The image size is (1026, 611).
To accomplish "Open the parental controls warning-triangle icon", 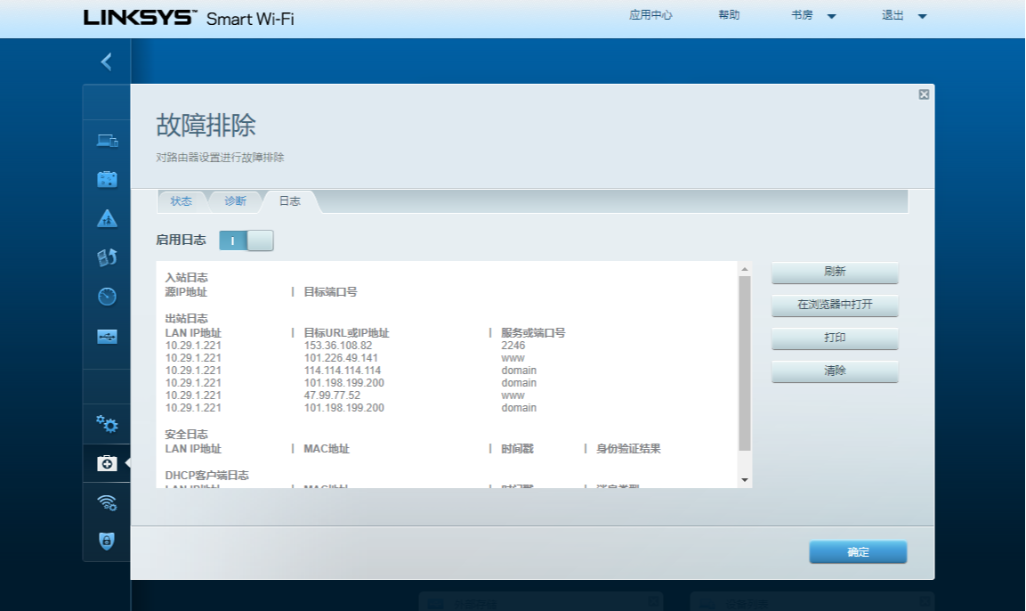I will point(107,218).
